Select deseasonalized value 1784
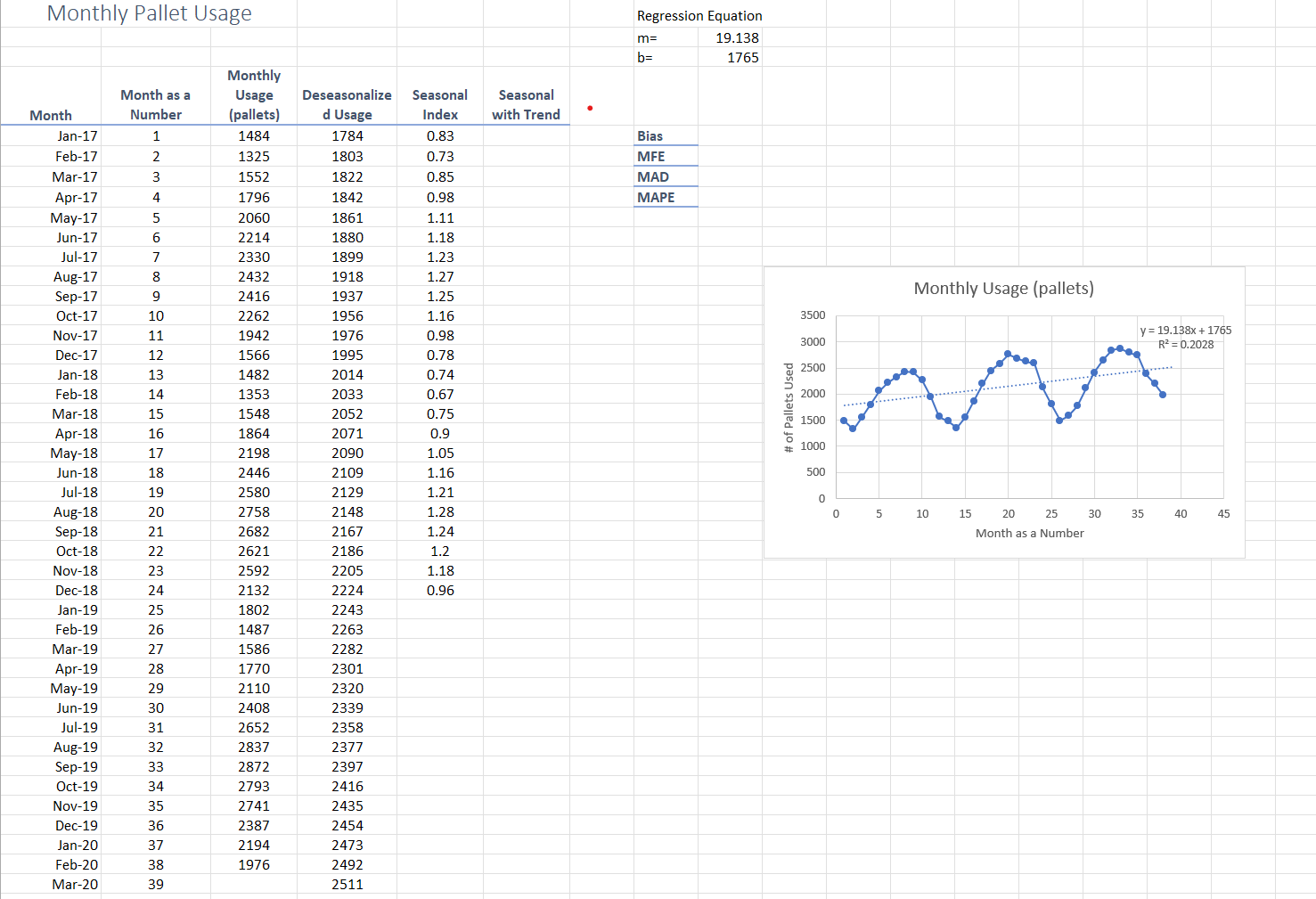This screenshot has height=899, width=1316. [347, 136]
